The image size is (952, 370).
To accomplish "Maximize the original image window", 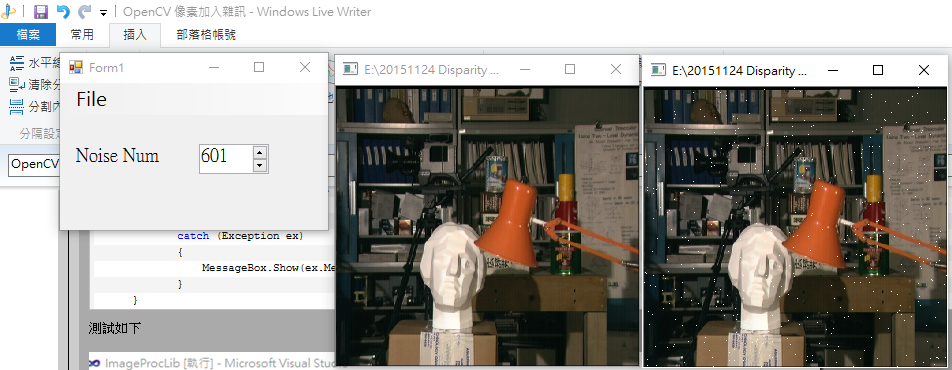I will [570, 69].
